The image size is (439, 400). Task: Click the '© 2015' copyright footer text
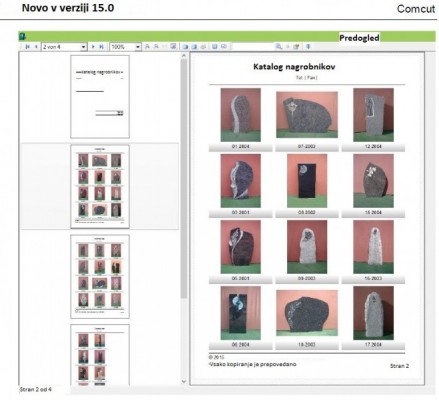point(217,357)
